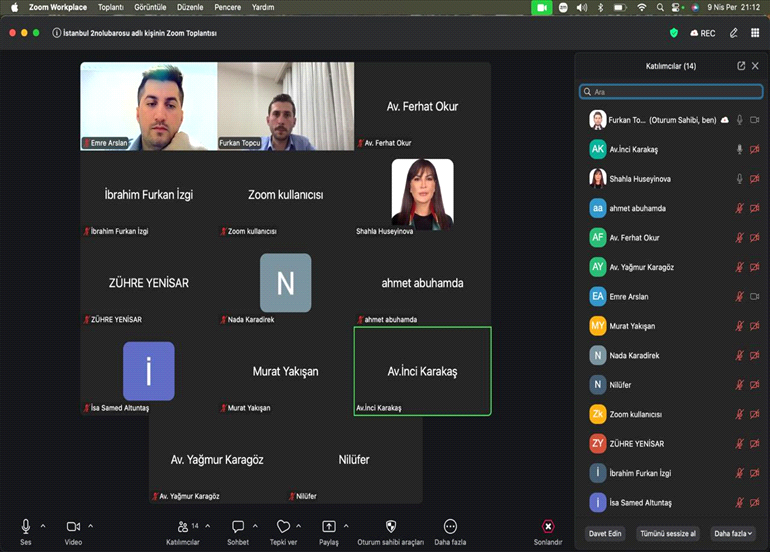Click date and time in menu bar
This screenshot has width=770, height=552.
734,7
